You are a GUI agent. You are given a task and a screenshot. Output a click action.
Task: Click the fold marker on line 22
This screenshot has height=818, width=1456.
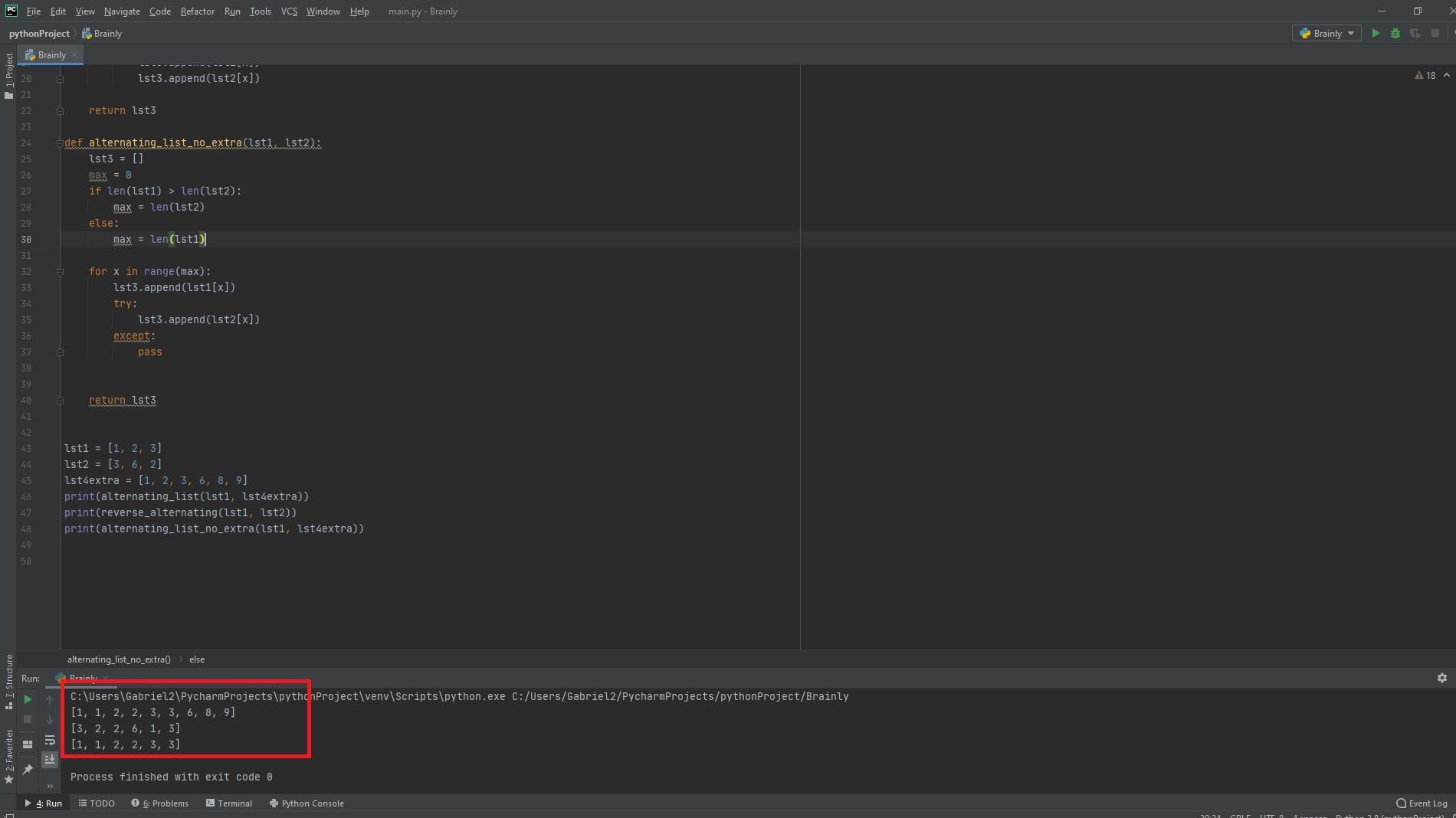point(60,111)
